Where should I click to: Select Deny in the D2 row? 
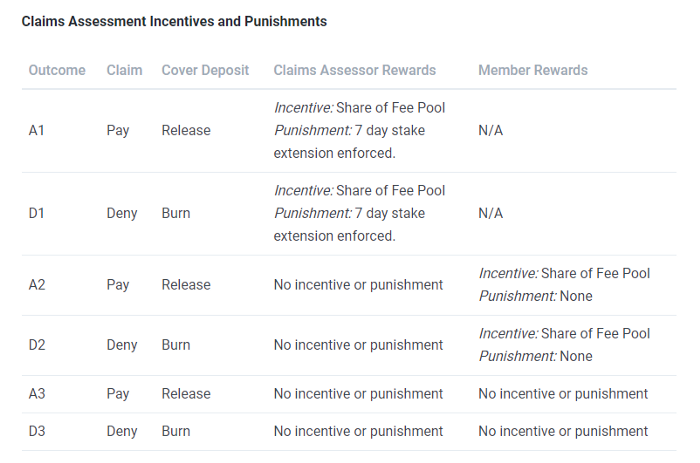[x=122, y=345]
